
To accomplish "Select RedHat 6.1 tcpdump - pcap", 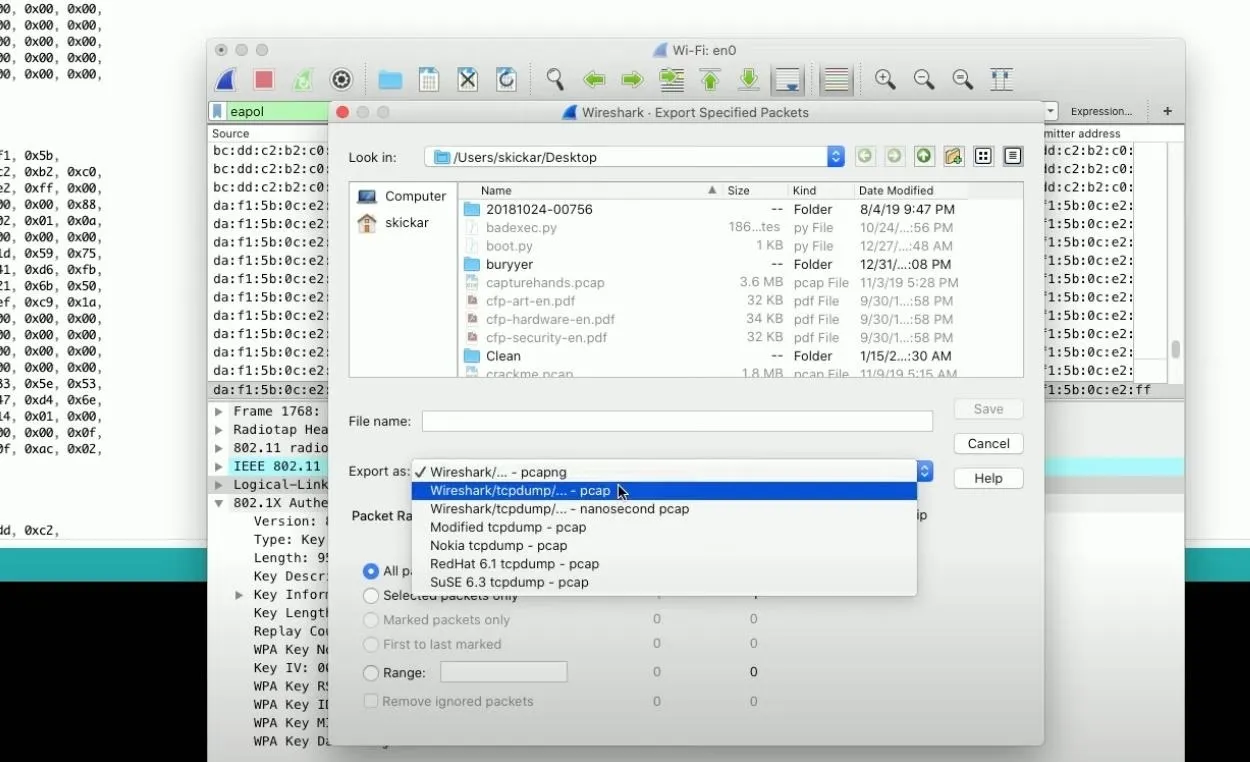I will (x=664, y=564).
